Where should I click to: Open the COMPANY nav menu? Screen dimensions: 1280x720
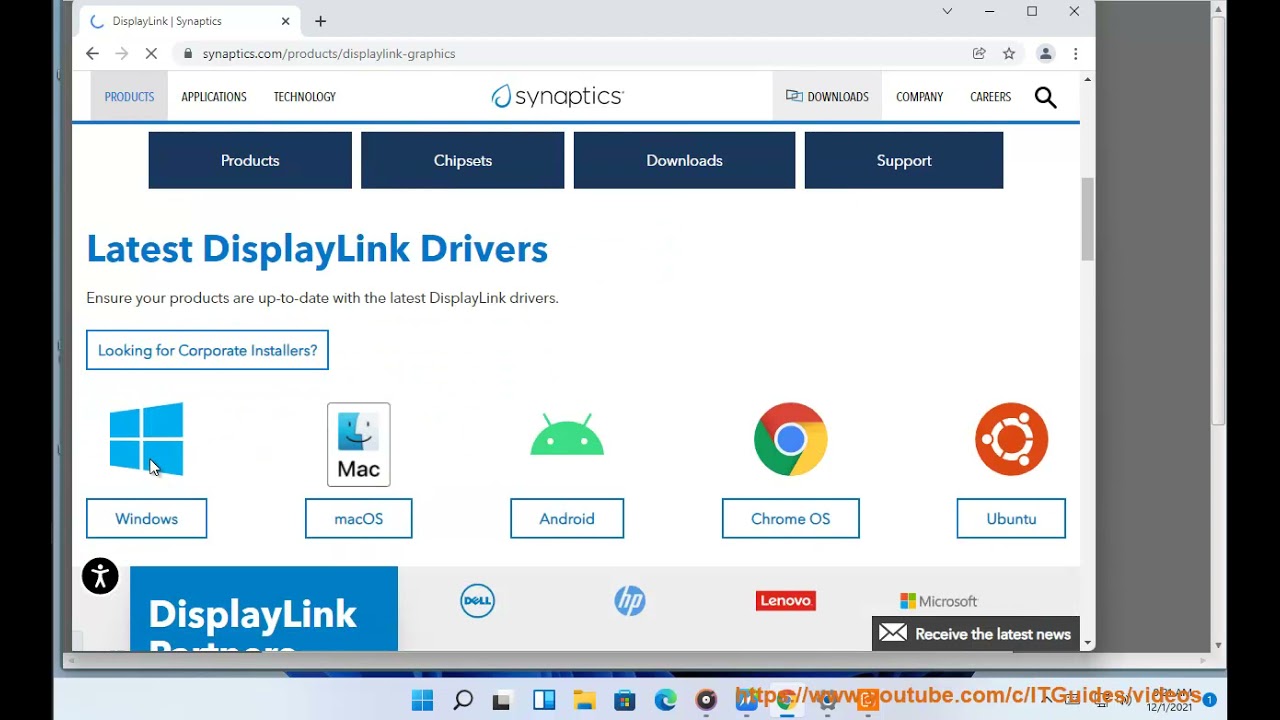click(919, 97)
